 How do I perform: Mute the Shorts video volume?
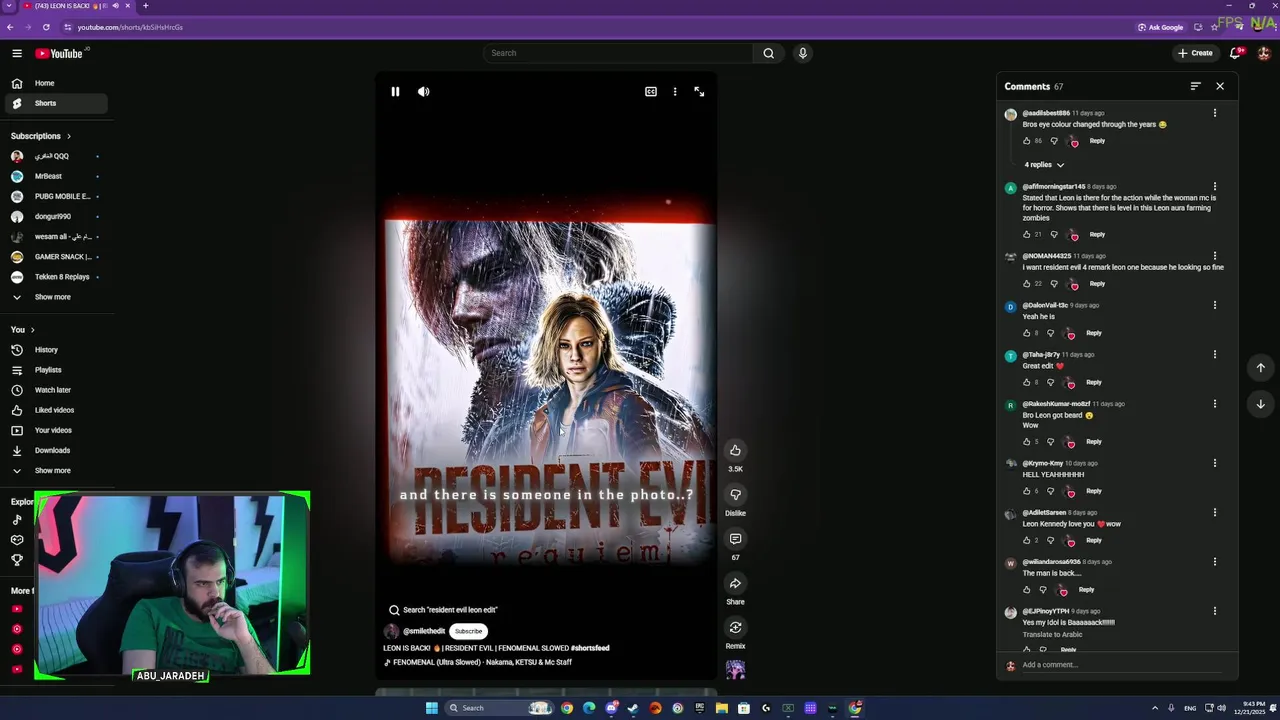[424, 92]
